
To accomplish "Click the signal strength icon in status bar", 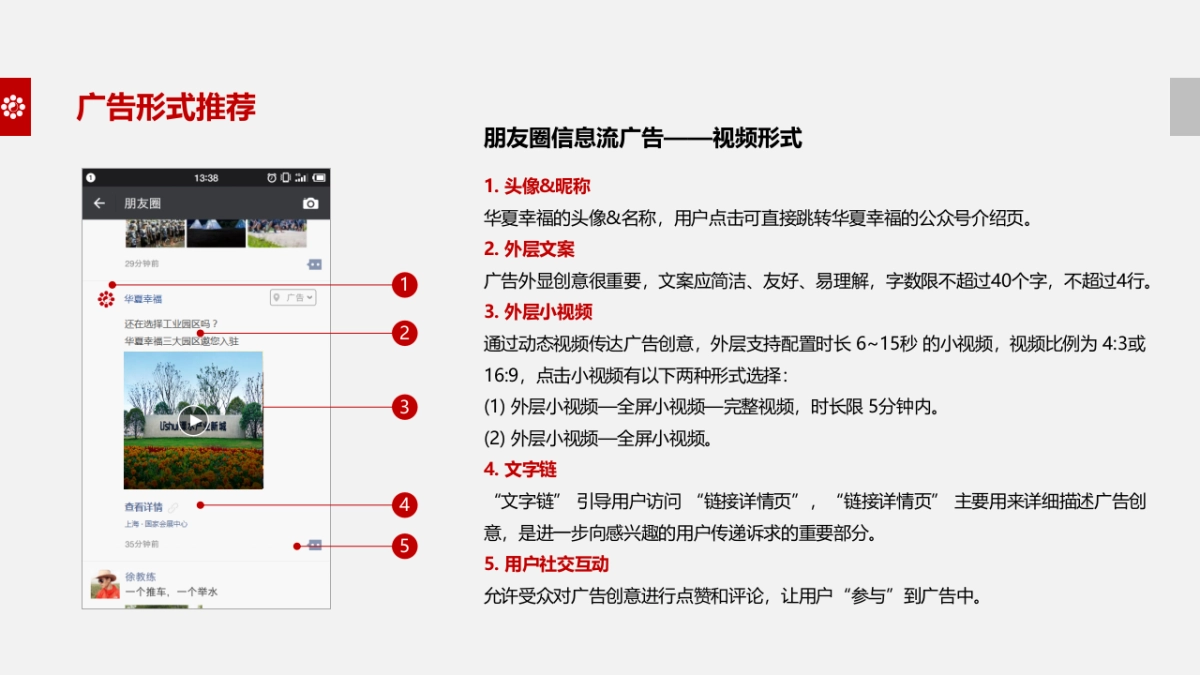I will (x=300, y=178).
